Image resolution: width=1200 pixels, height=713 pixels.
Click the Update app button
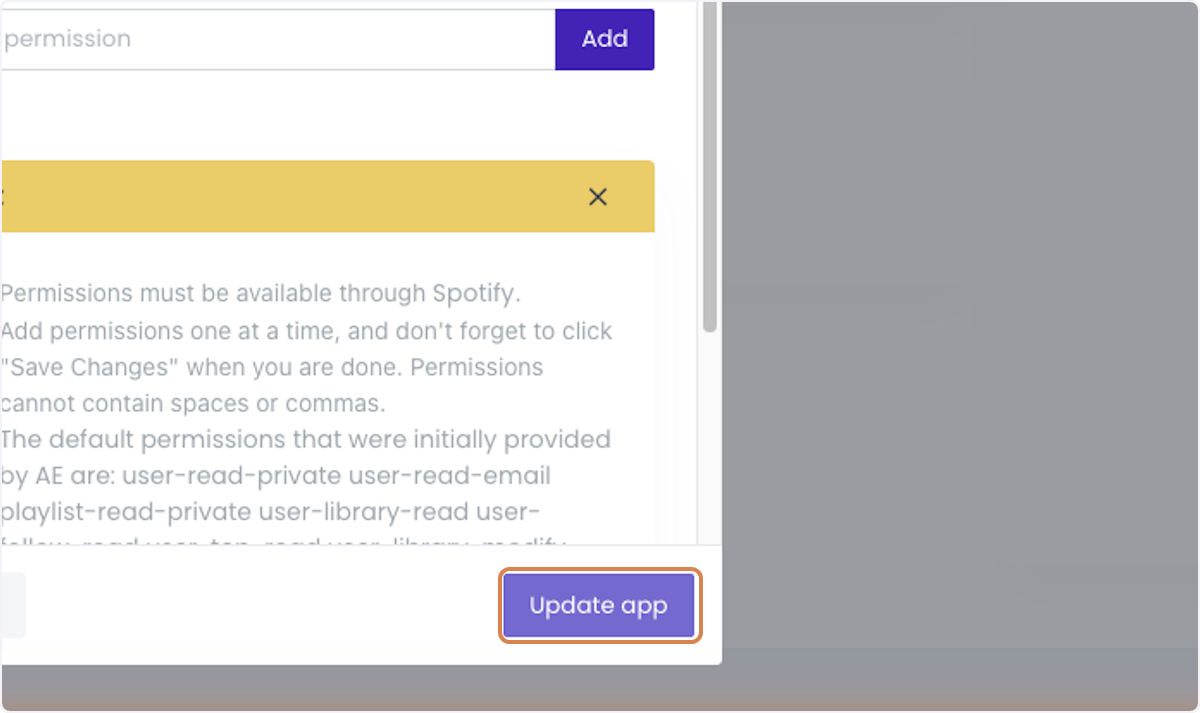pos(599,605)
